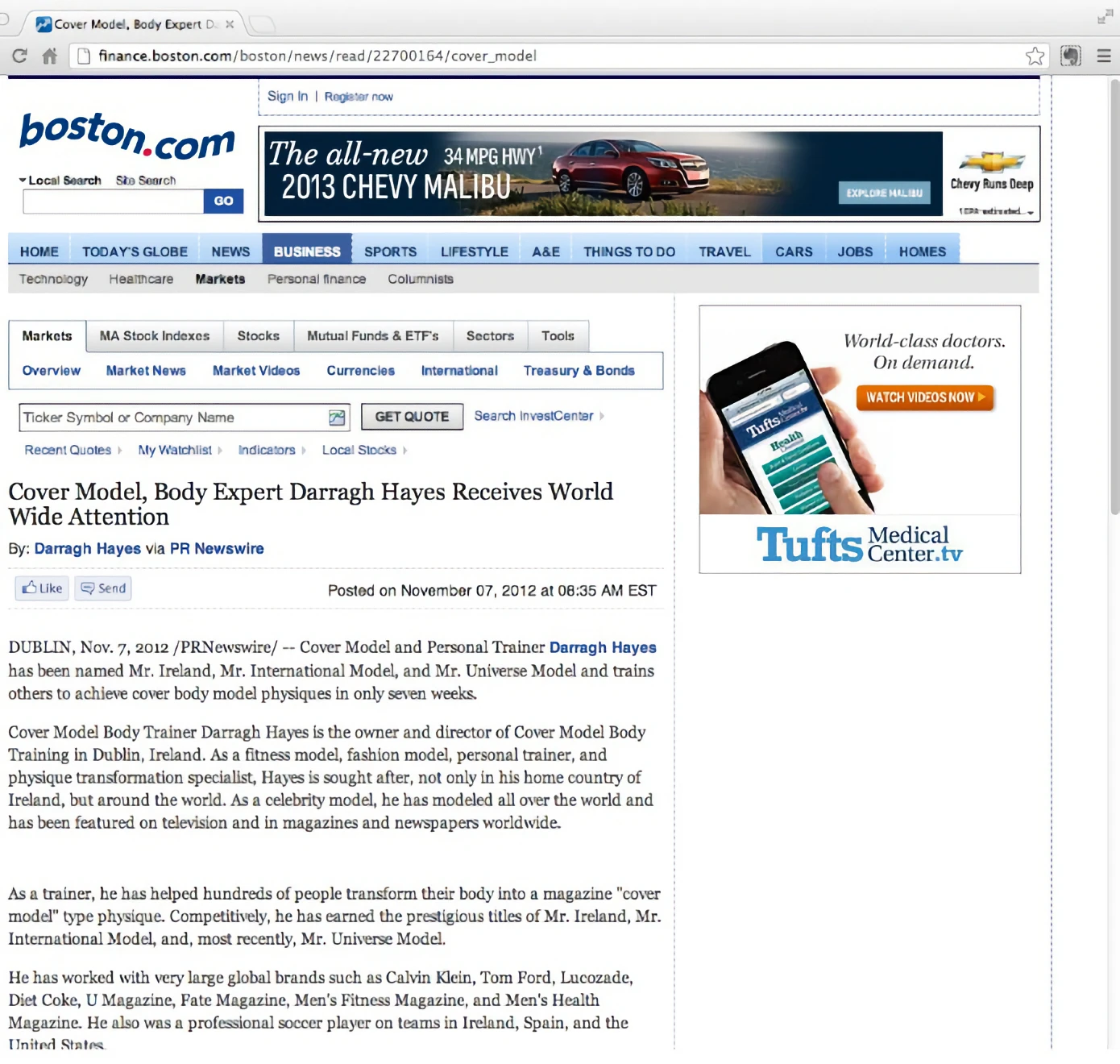
Task: Click the page icon in the address bar
Action: point(83,56)
